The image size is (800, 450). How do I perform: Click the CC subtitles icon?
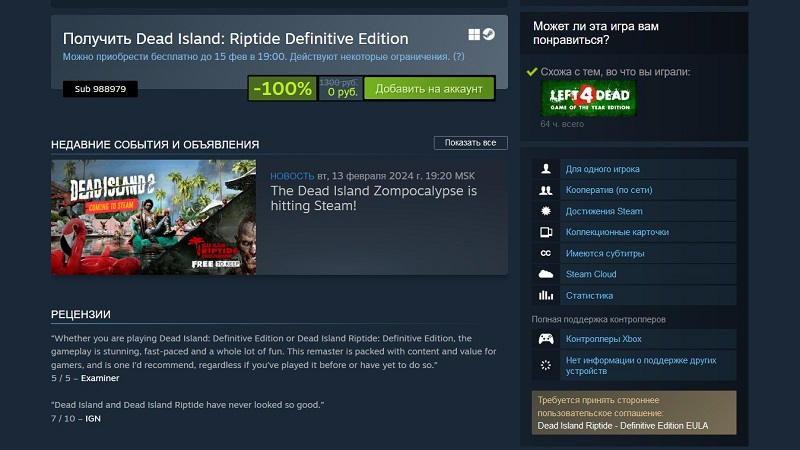(x=545, y=253)
